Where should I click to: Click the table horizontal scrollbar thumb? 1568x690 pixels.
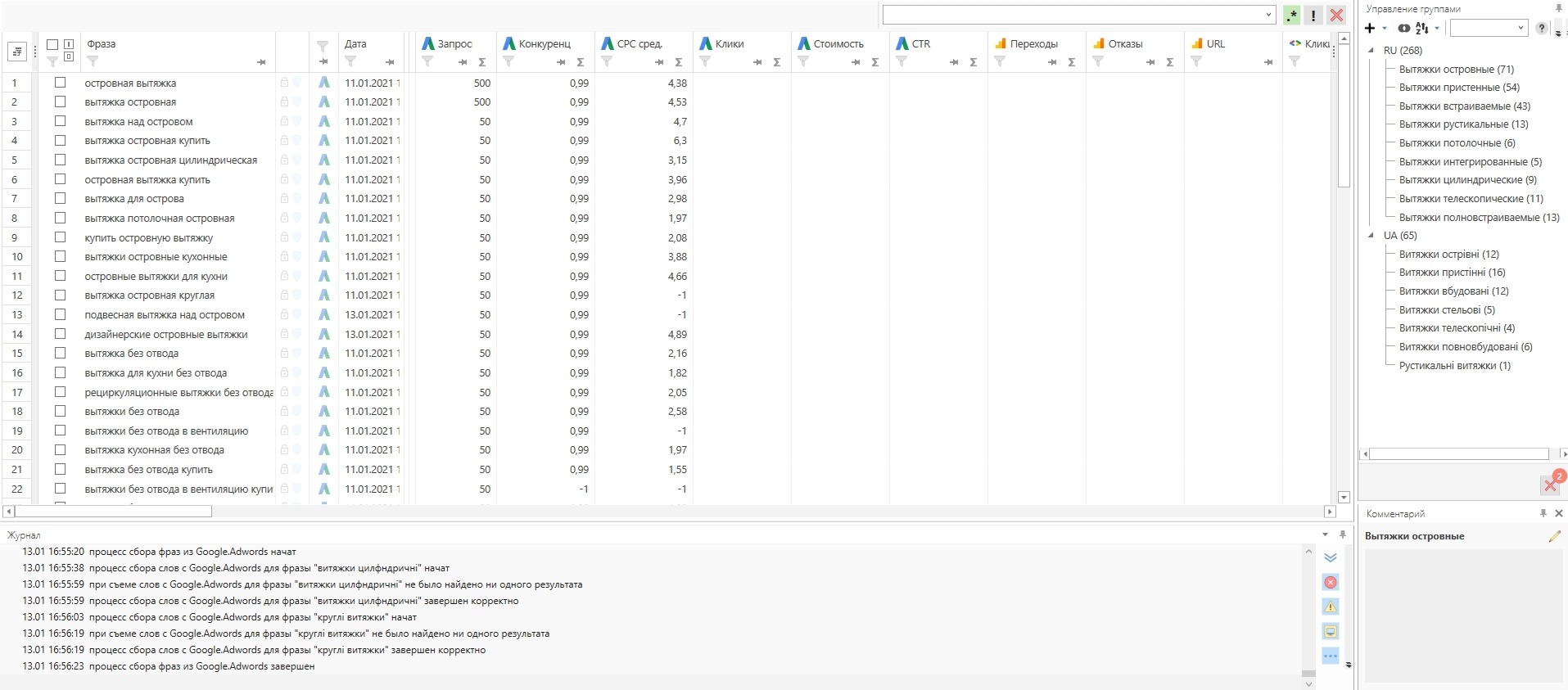(x=113, y=512)
